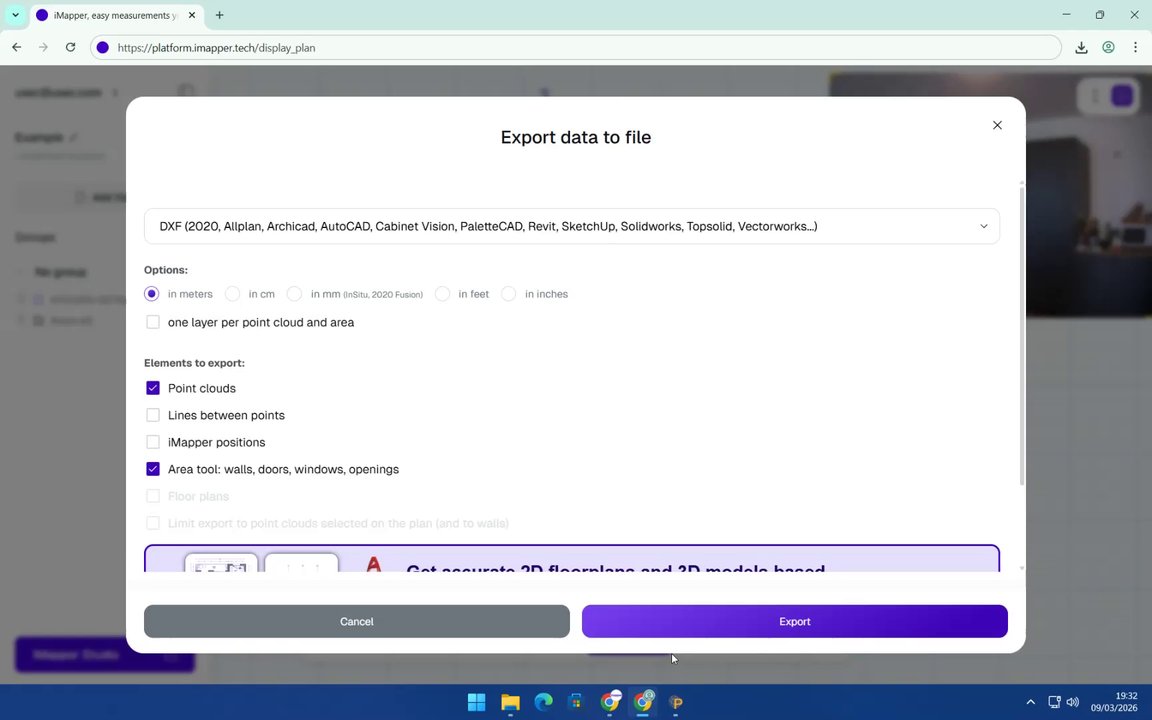Close the iMapper browser tab
This screenshot has height=720, width=1152.
(x=192, y=15)
